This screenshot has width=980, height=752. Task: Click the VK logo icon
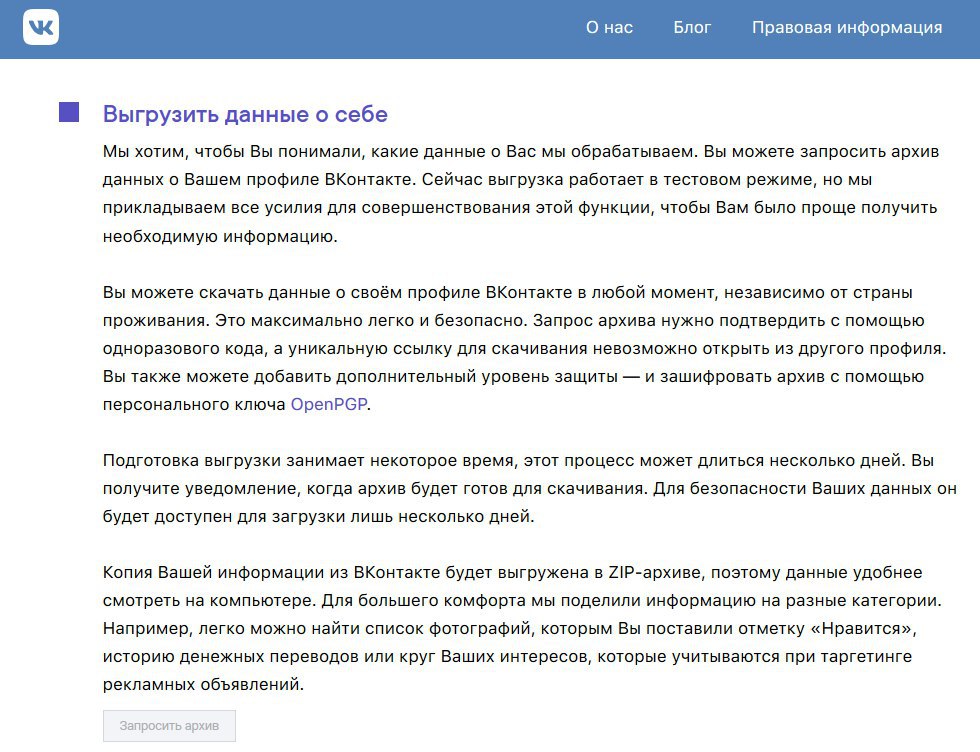41,28
